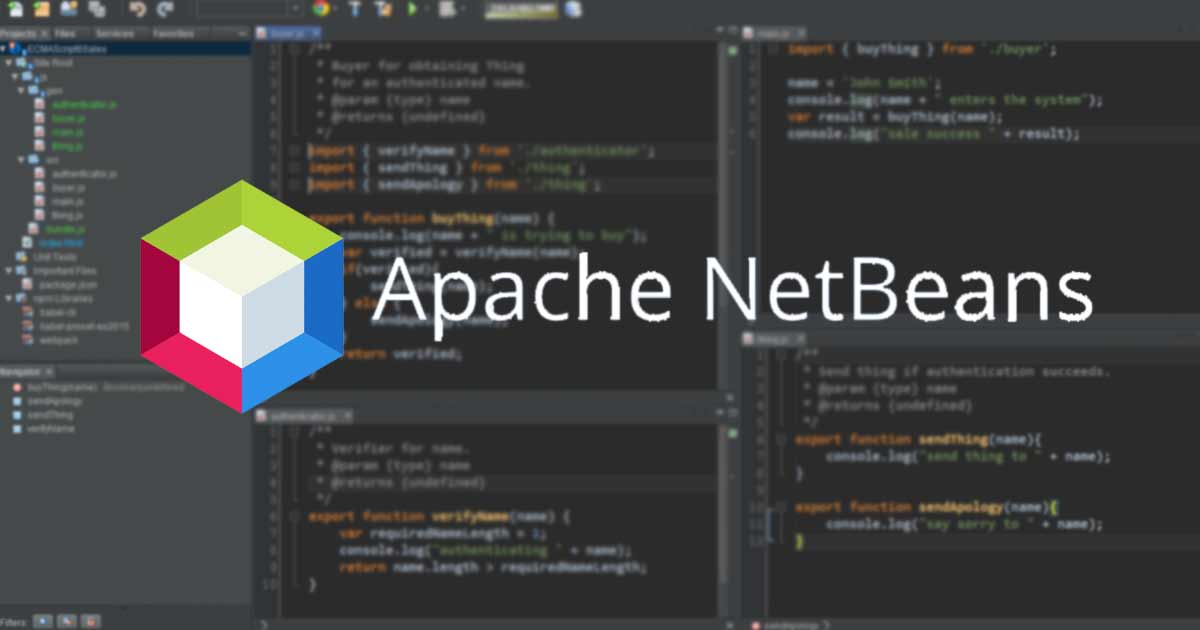The image size is (1200, 630).
Task: Click the Build Project hammer icon
Action: point(355,9)
